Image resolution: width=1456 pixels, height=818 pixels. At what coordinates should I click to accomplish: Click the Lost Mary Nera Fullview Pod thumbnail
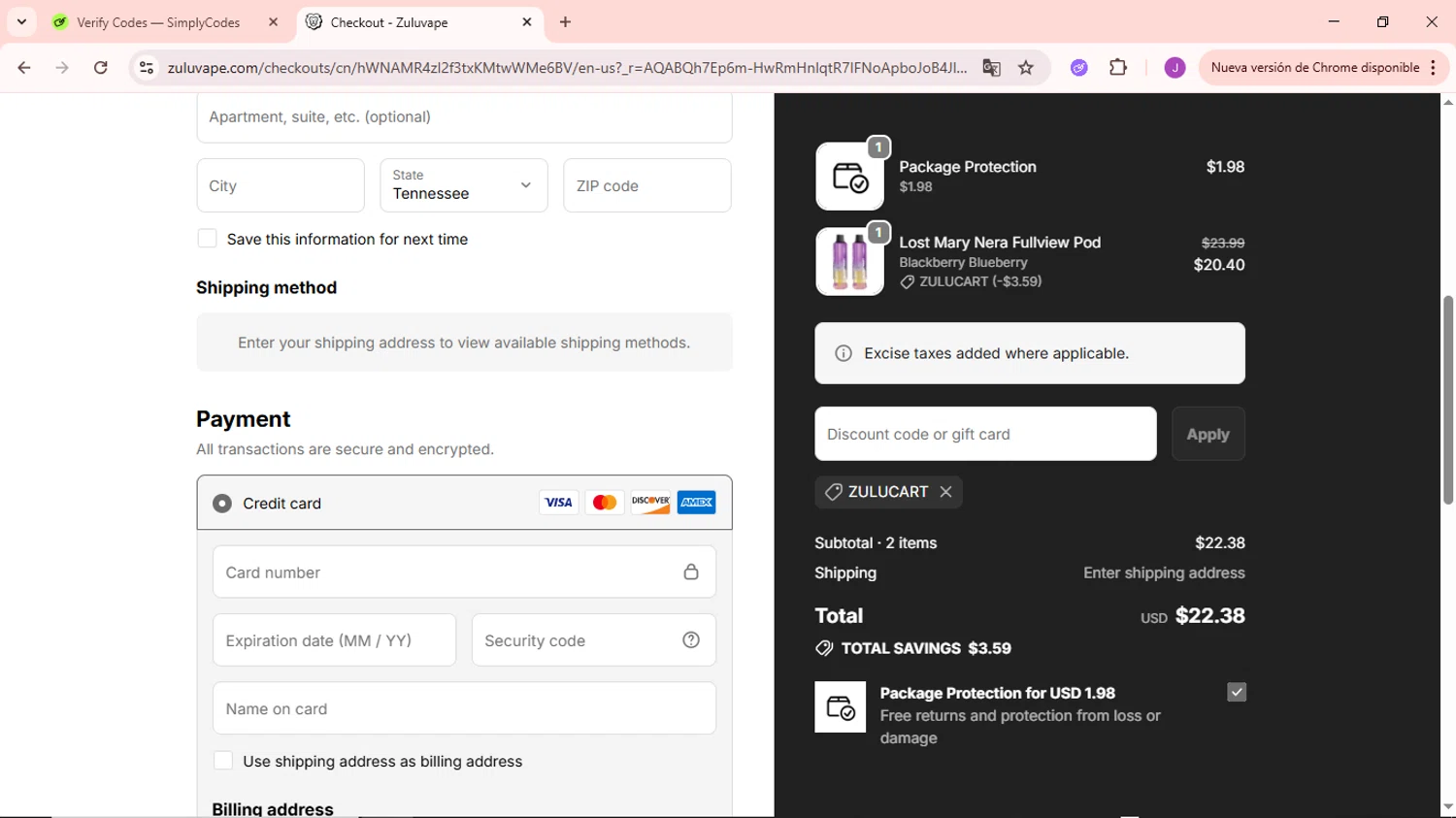point(849,261)
